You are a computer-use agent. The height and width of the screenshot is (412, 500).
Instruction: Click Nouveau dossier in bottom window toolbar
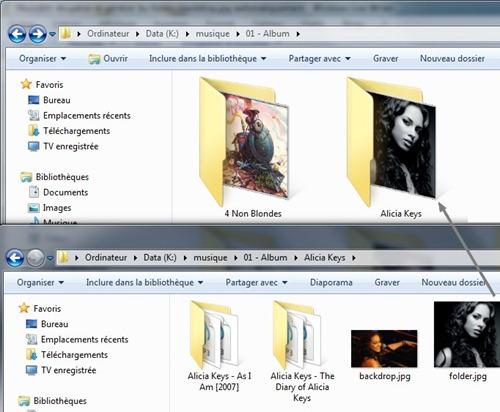pos(453,283)
